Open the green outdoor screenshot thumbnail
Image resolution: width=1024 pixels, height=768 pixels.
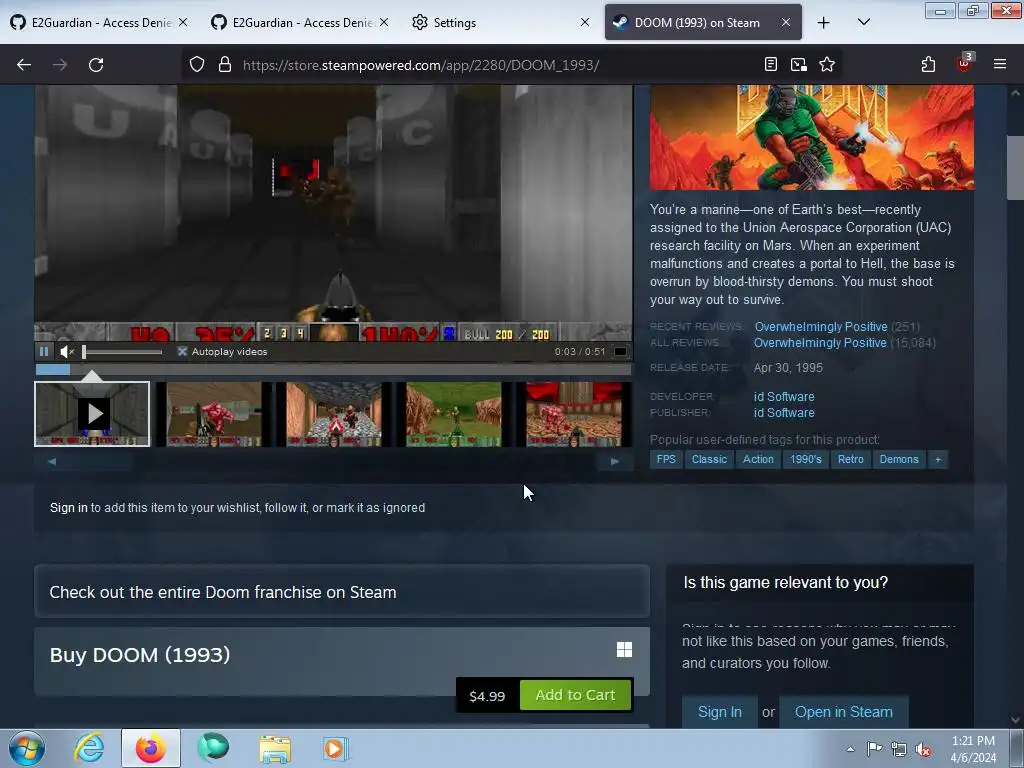point(454,414)
